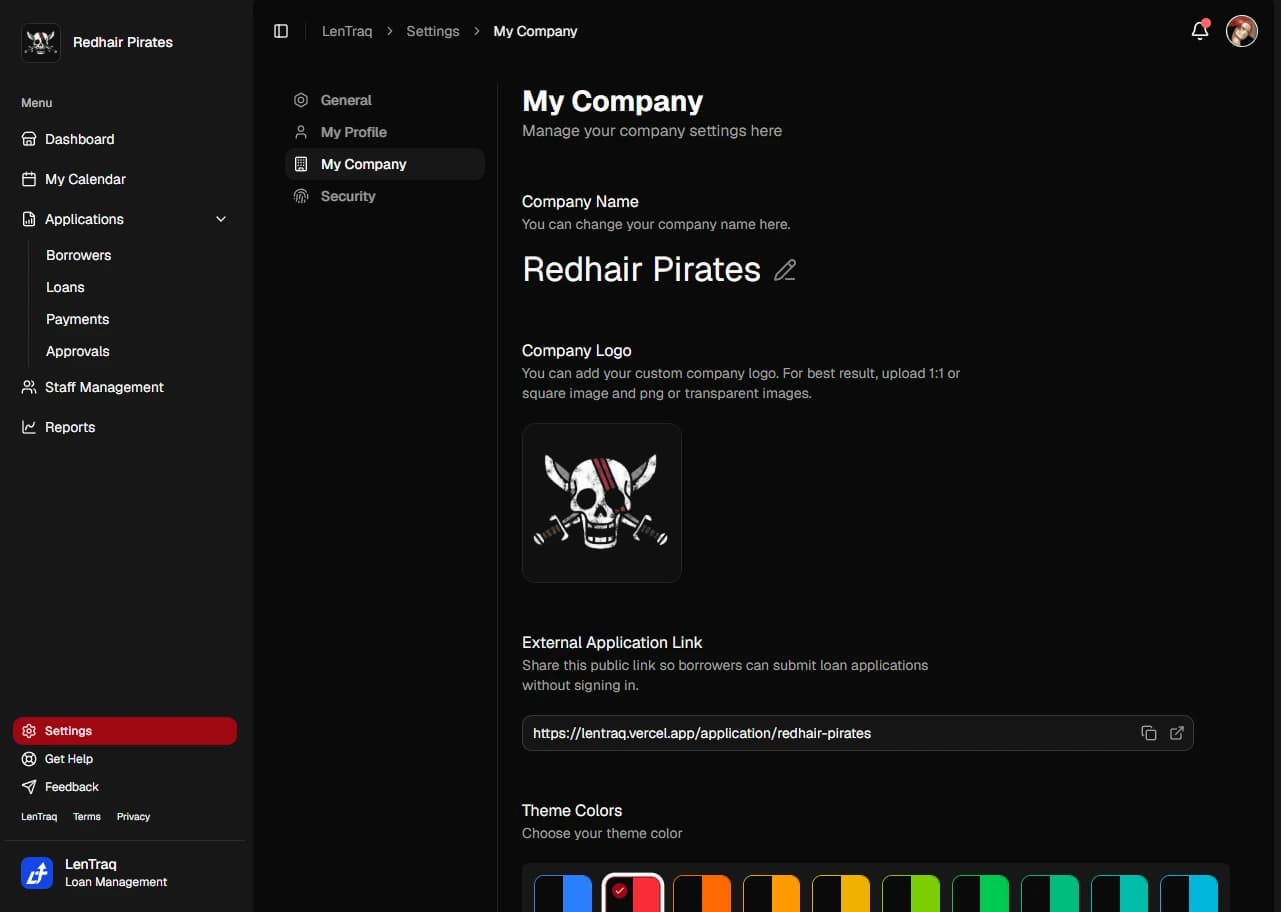Collapse the Applications section chevron
The image size is (1281, 912).
(221, 219)
